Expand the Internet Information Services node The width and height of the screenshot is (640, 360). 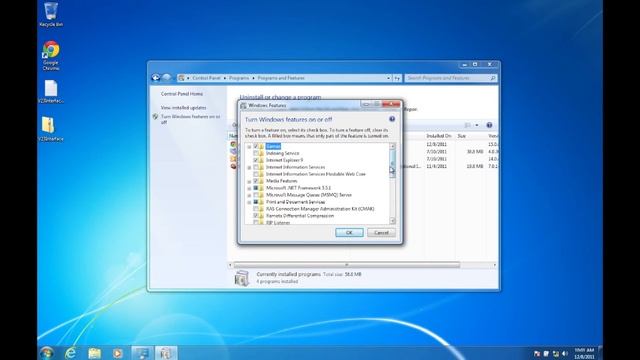click(249, 167)
